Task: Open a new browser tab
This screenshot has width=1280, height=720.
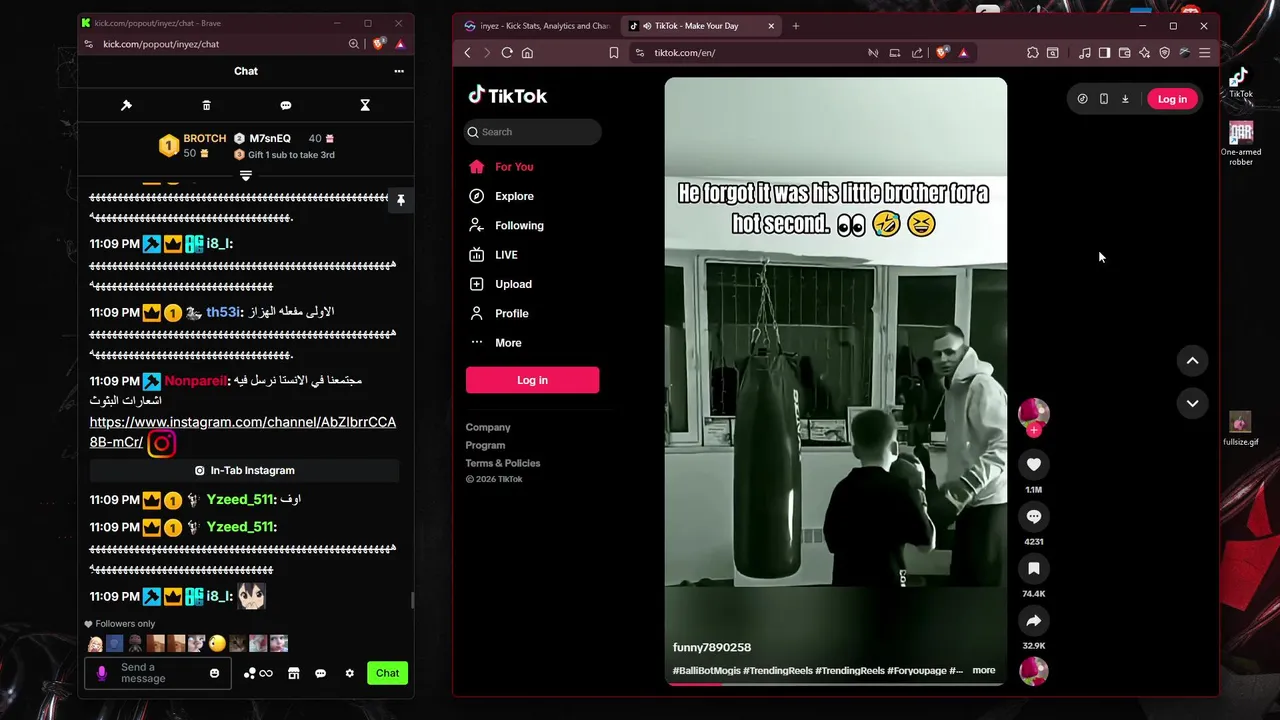Action: coord(796,26)
